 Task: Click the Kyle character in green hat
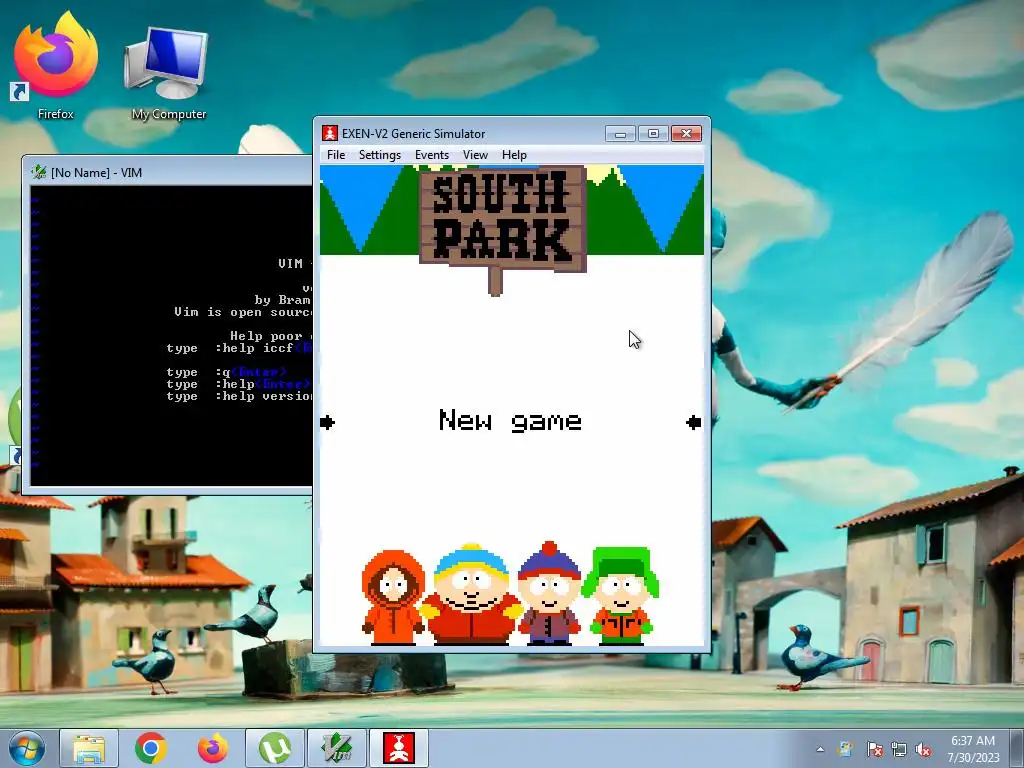[620, 596]
